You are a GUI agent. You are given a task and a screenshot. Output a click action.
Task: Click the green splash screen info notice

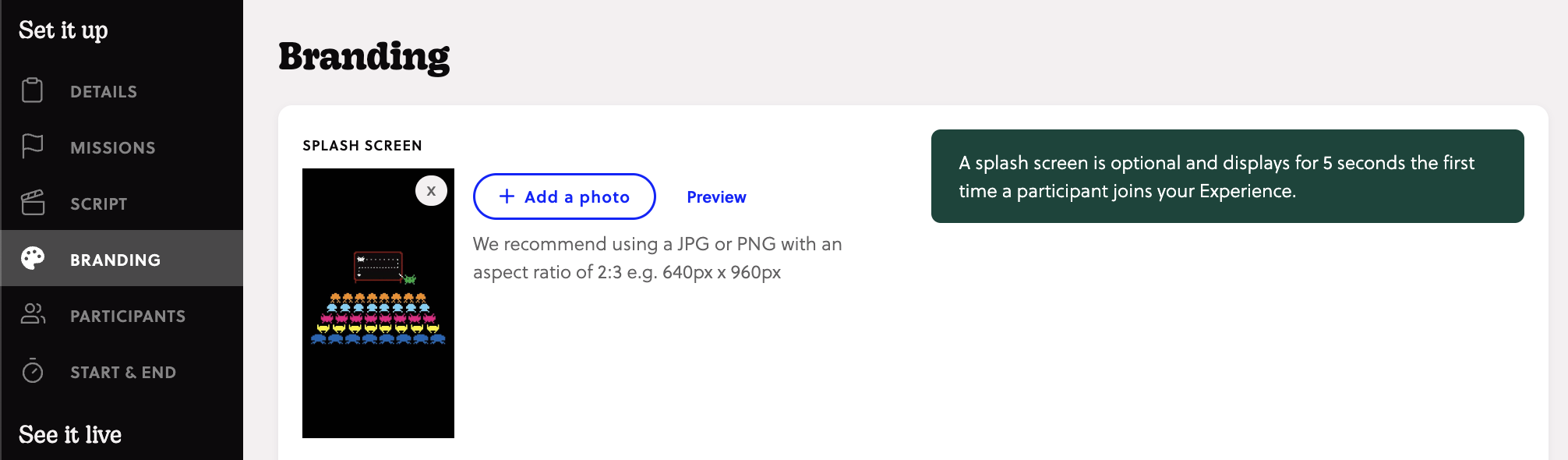click(x=1229, y=176)
